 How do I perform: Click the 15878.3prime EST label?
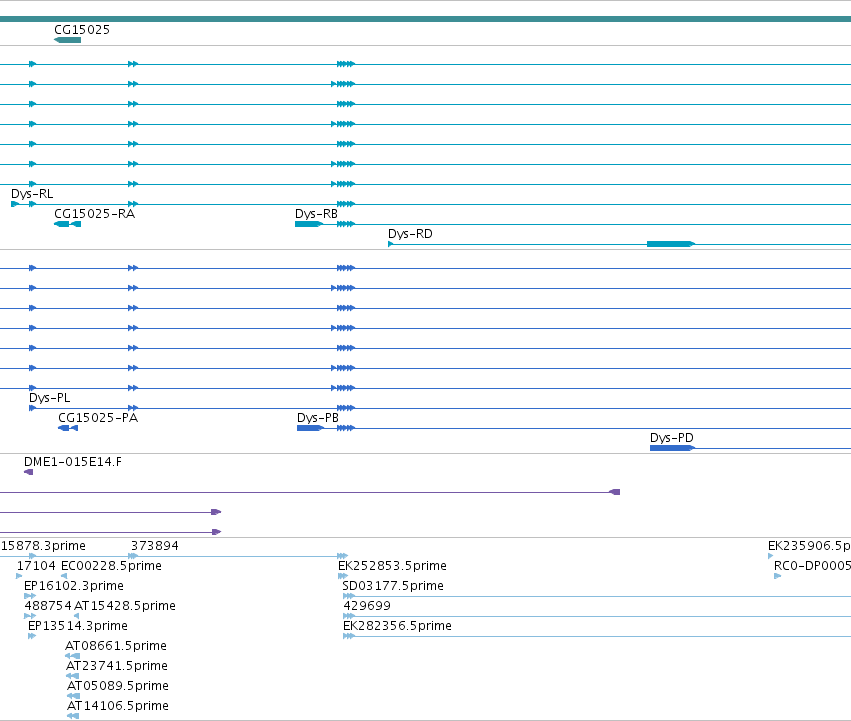[43, 546]
